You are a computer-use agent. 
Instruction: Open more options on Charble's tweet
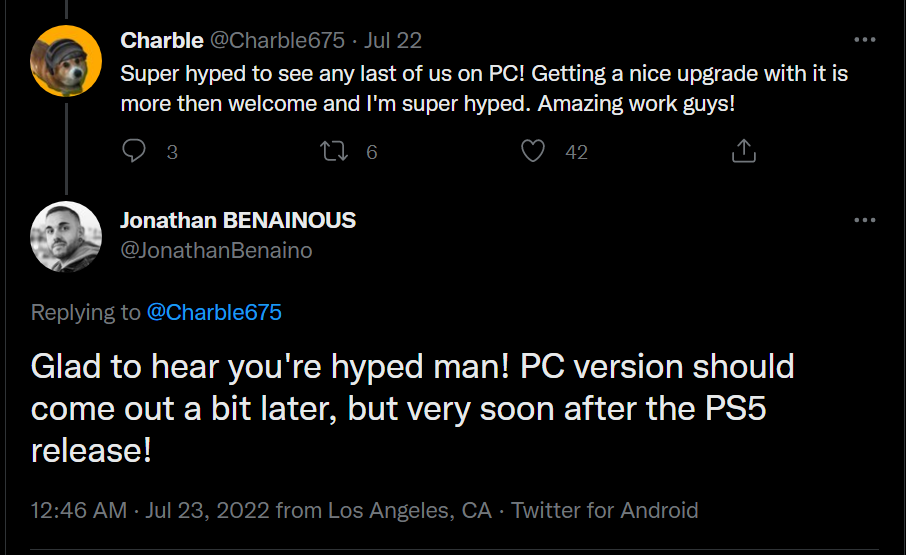point(863,40)
